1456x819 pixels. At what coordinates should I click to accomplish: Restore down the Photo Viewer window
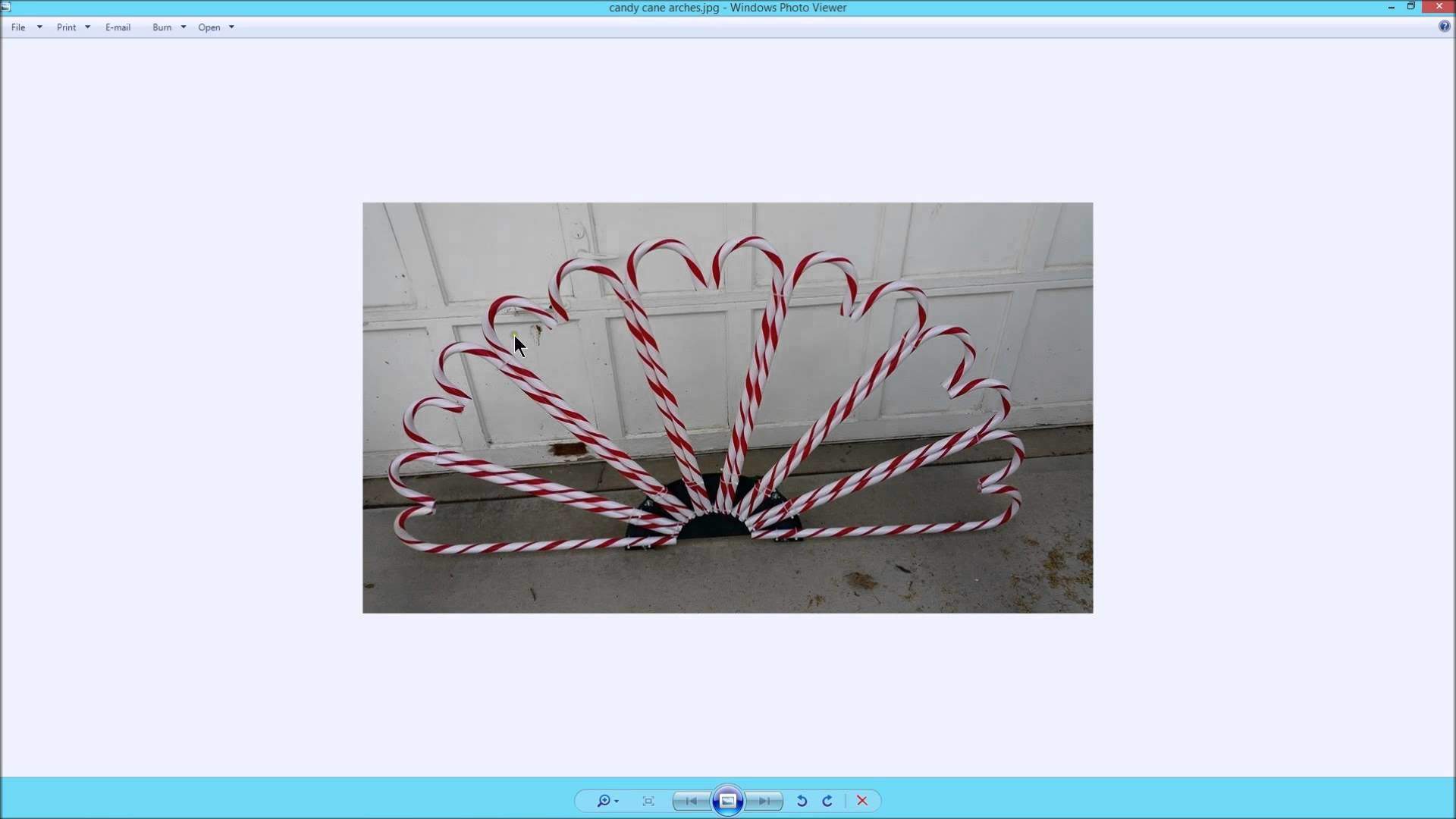click(x=1411, y=7)
